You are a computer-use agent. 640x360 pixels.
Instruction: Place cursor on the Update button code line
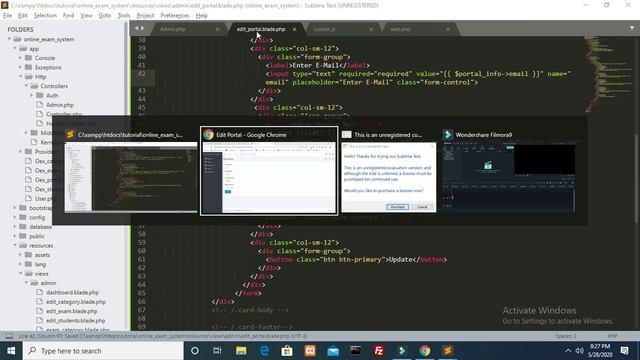pos(356,260)
